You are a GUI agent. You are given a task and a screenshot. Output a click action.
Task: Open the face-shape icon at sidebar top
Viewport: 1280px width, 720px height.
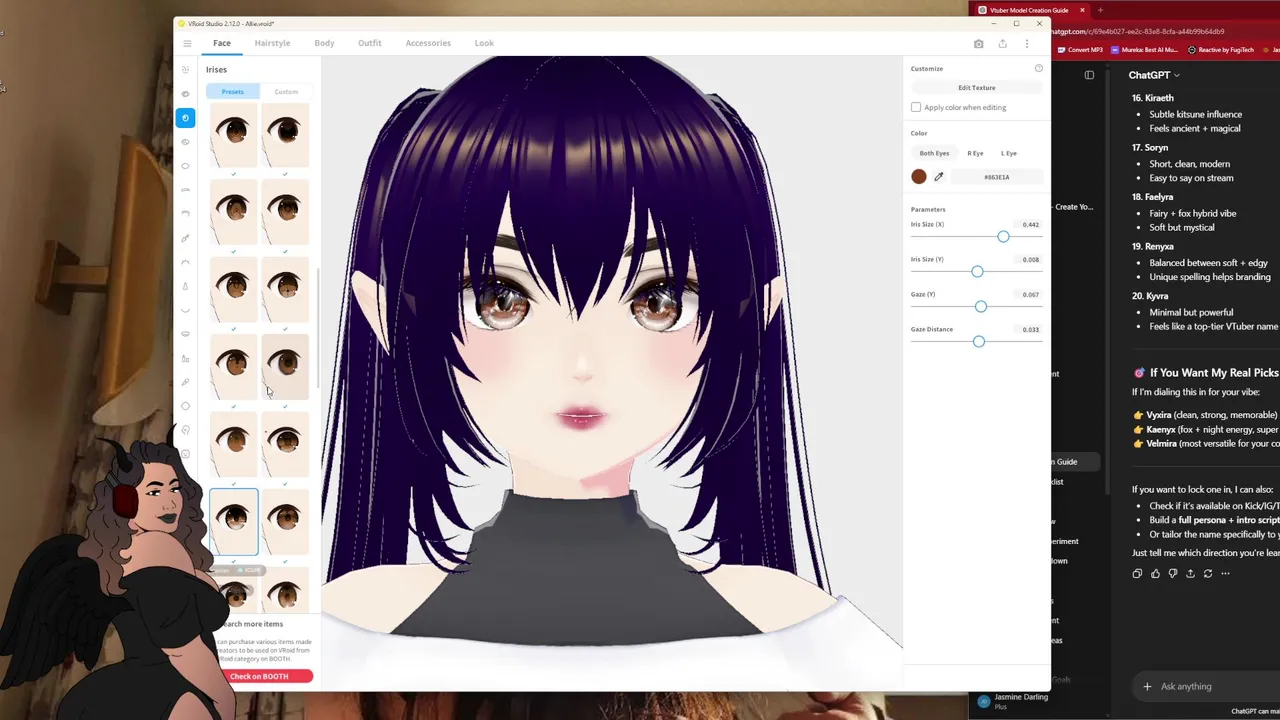click(185, 70)
